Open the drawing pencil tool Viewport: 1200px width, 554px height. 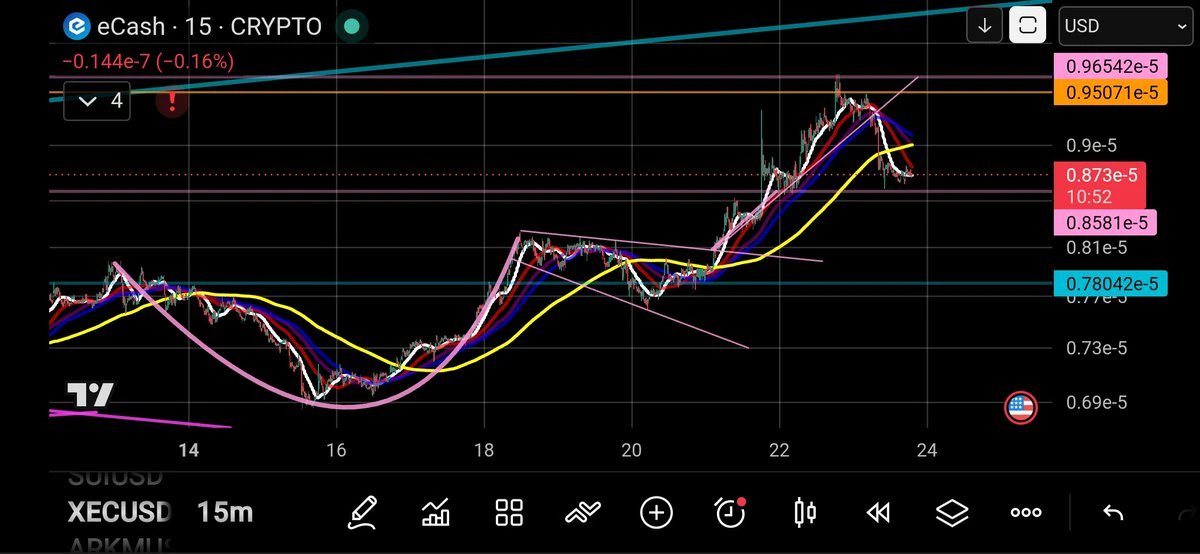363,513
